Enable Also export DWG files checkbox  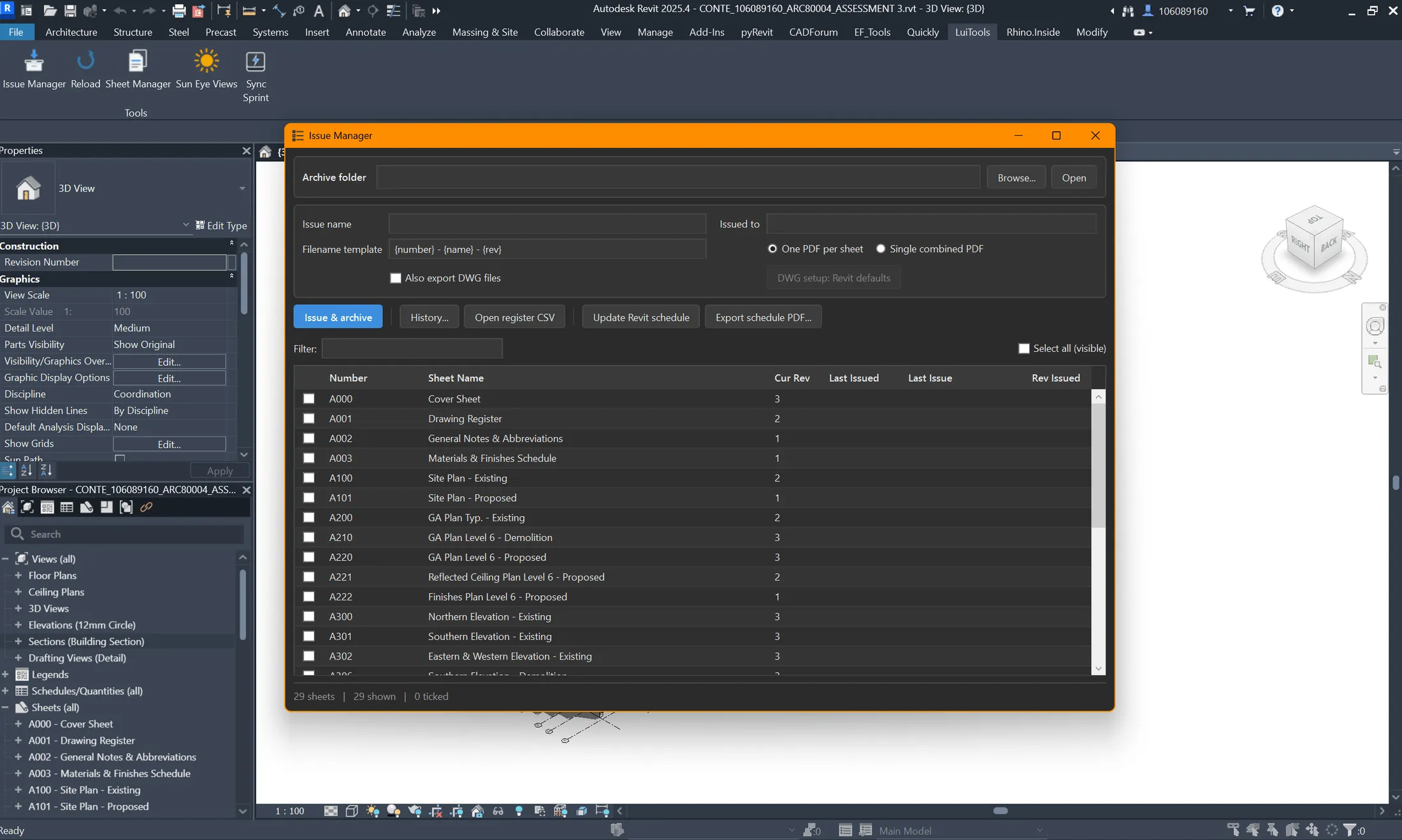pyautogui.click(x=396, y=278)
